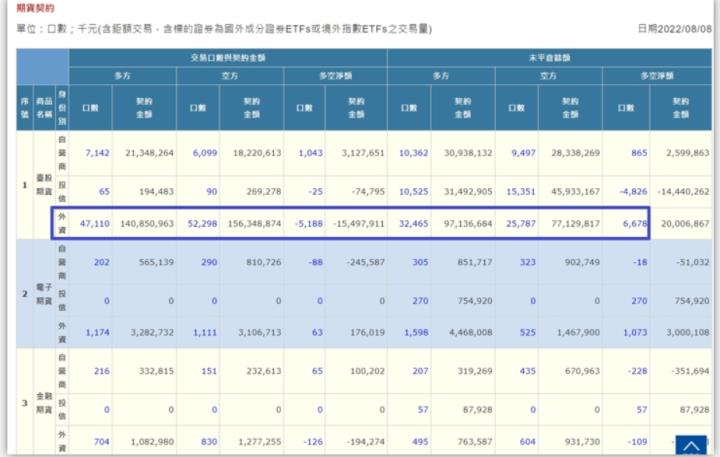
Task: Select the date text 2022/08/08
Action: coord(687,29)
